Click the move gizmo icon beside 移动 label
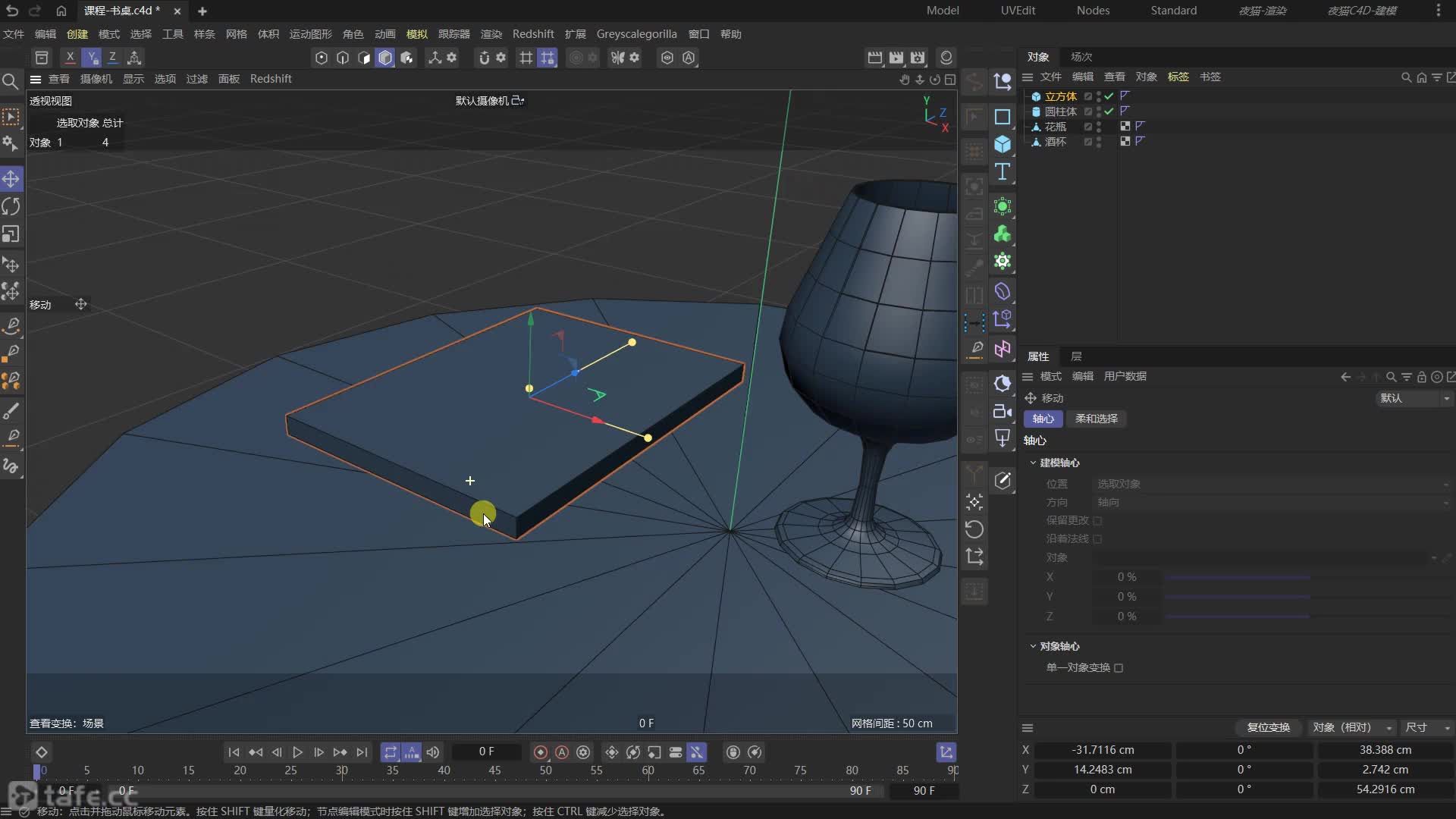This screenshot has width=1456, height=819. [80, 304]
